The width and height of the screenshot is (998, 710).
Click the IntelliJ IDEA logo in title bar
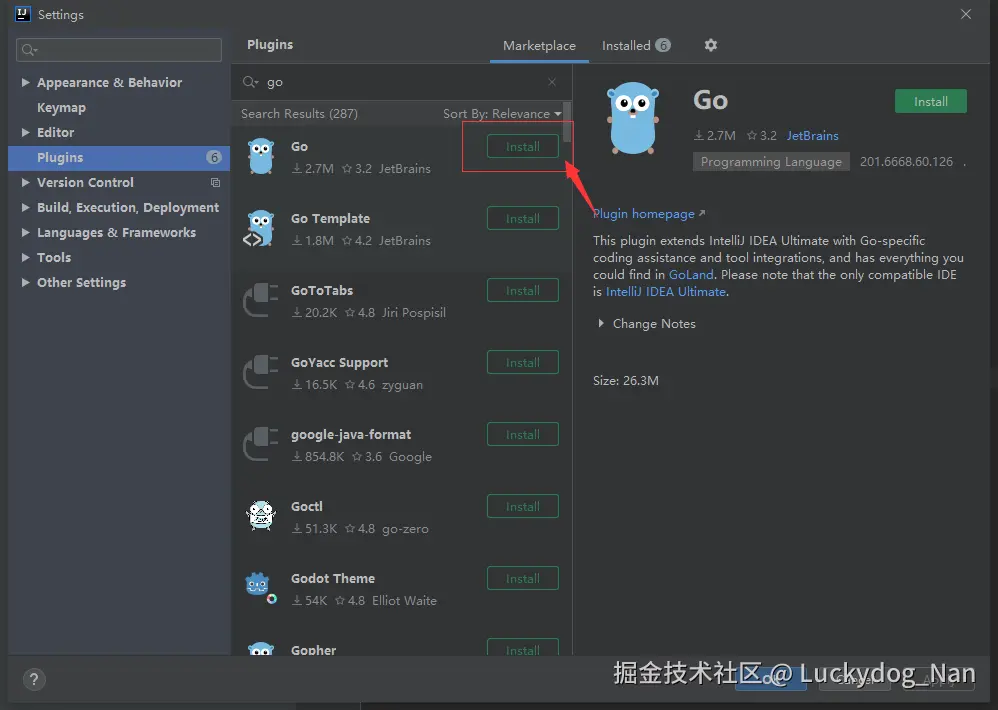[22, 14]
